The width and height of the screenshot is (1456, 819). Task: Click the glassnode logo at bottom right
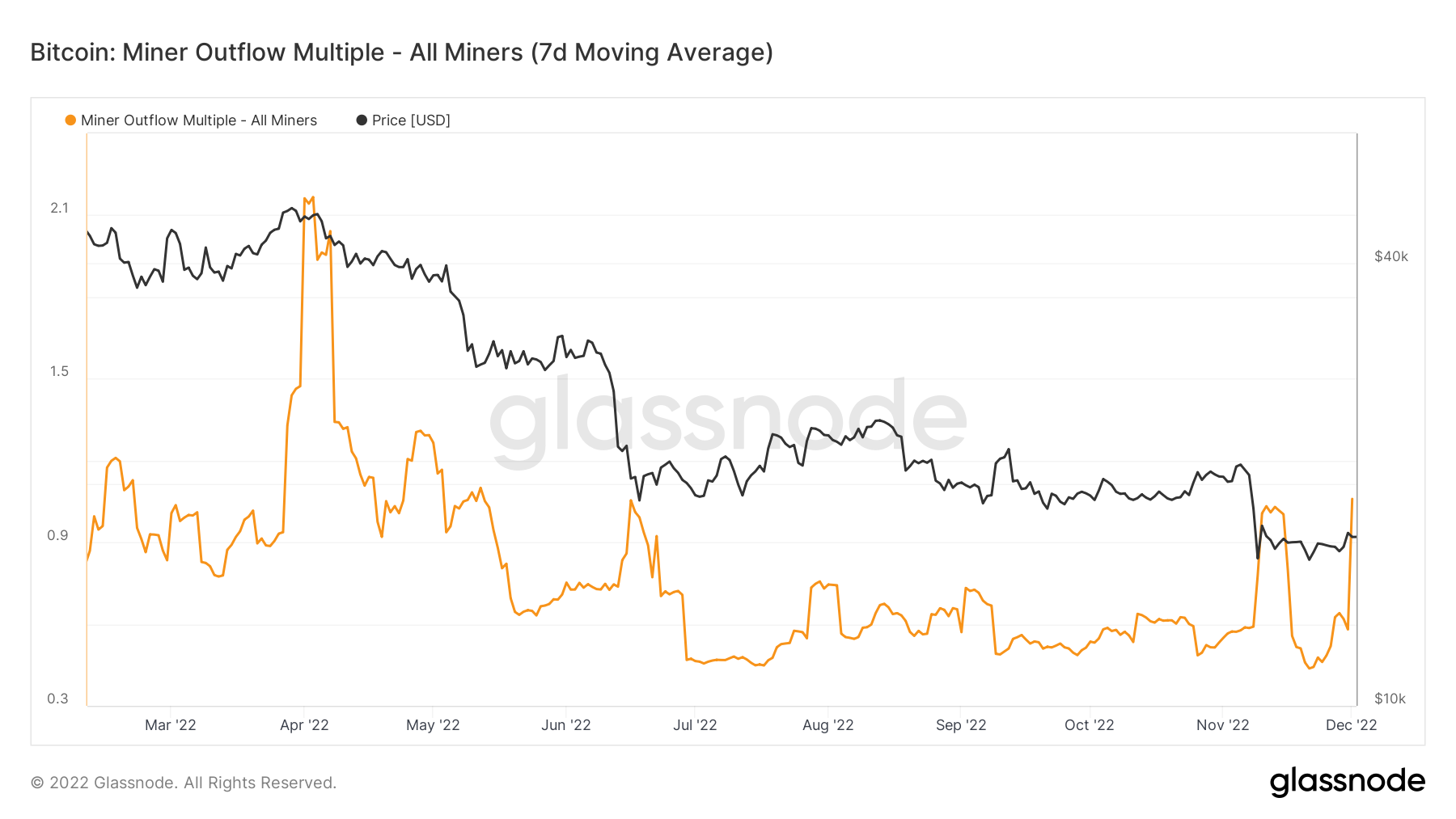pos(1347,782)
